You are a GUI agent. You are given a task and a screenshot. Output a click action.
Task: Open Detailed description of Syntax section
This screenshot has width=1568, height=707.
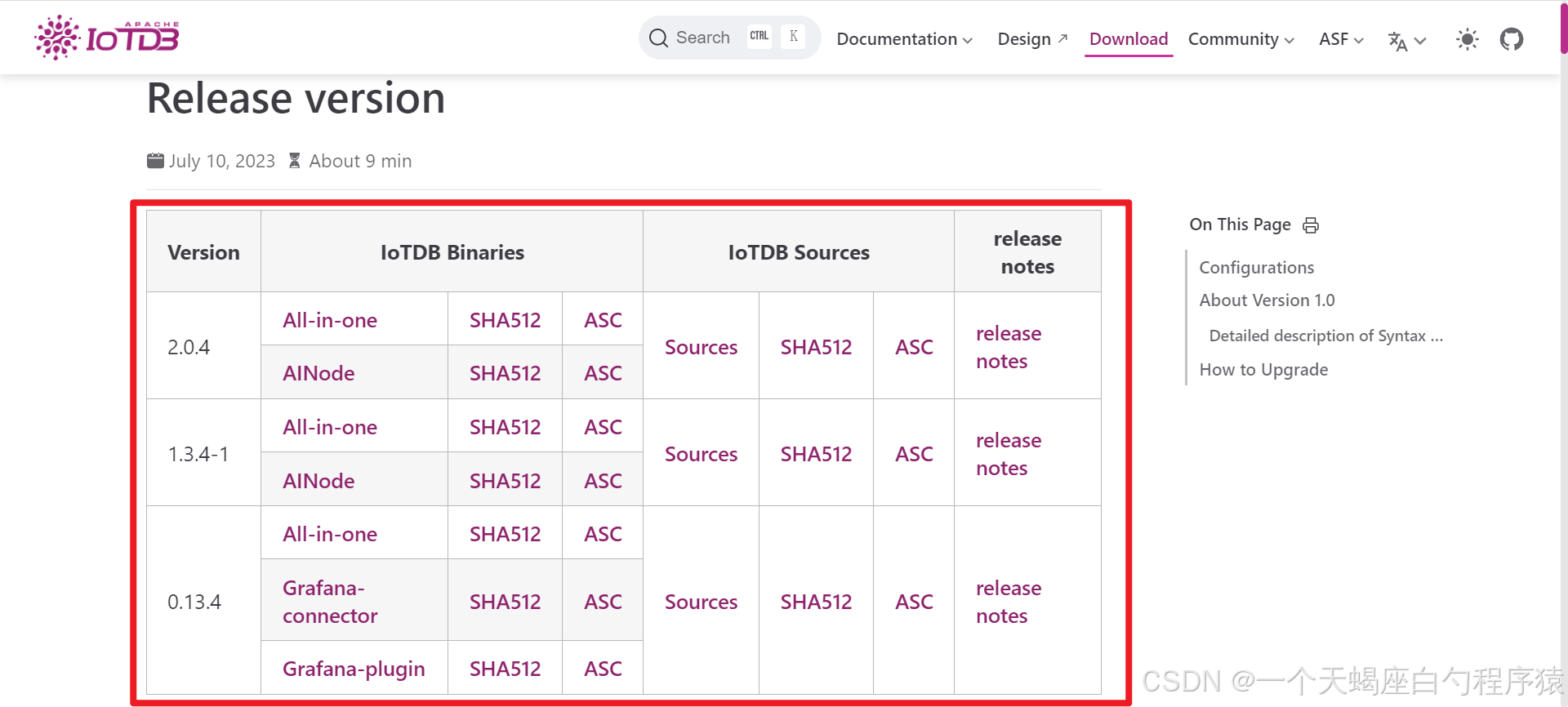point(1325,336)
